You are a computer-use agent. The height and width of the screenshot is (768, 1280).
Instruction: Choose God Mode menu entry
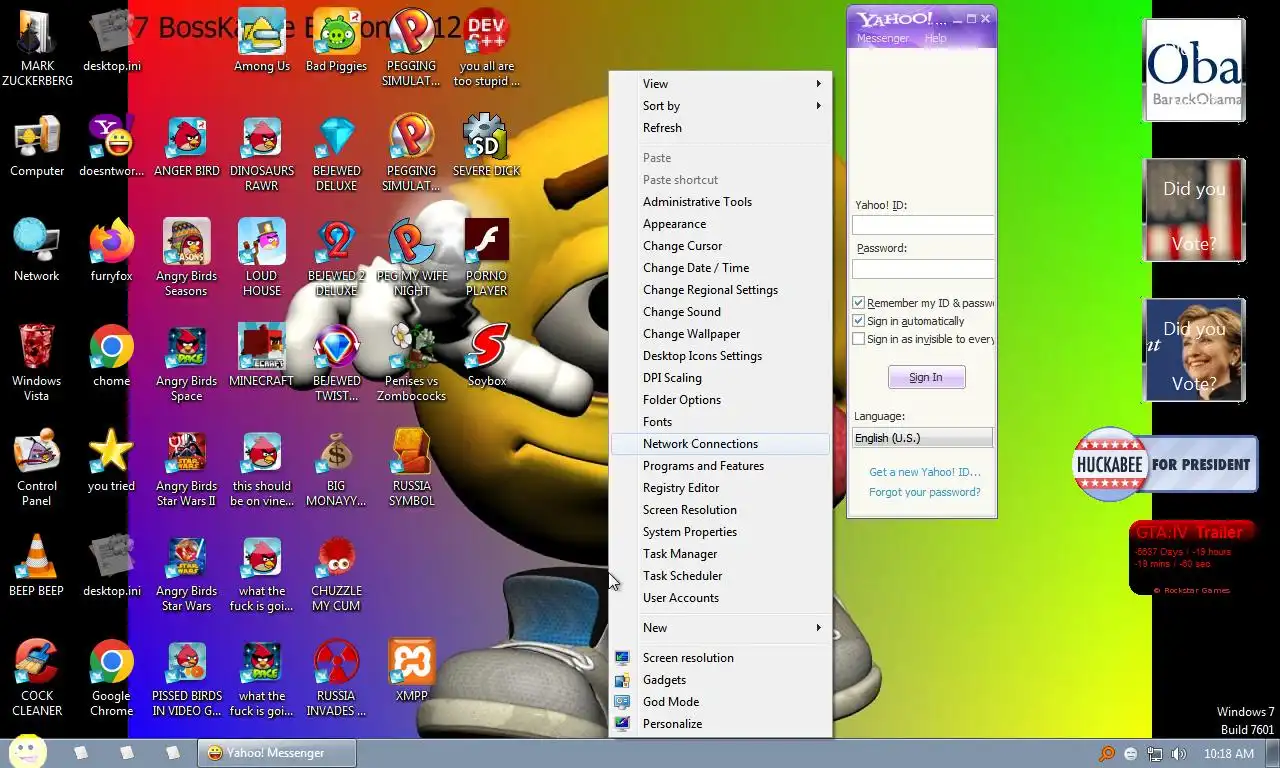[720, 702]
